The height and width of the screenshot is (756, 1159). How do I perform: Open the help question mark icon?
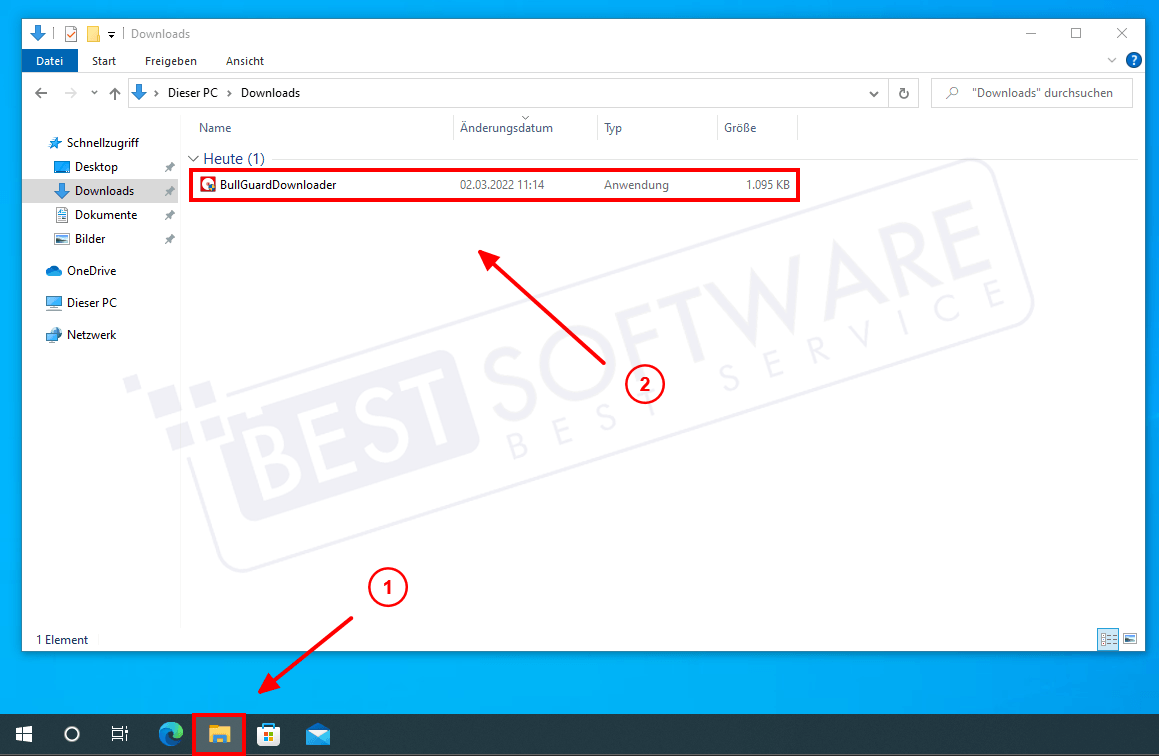coord(1133,61)
